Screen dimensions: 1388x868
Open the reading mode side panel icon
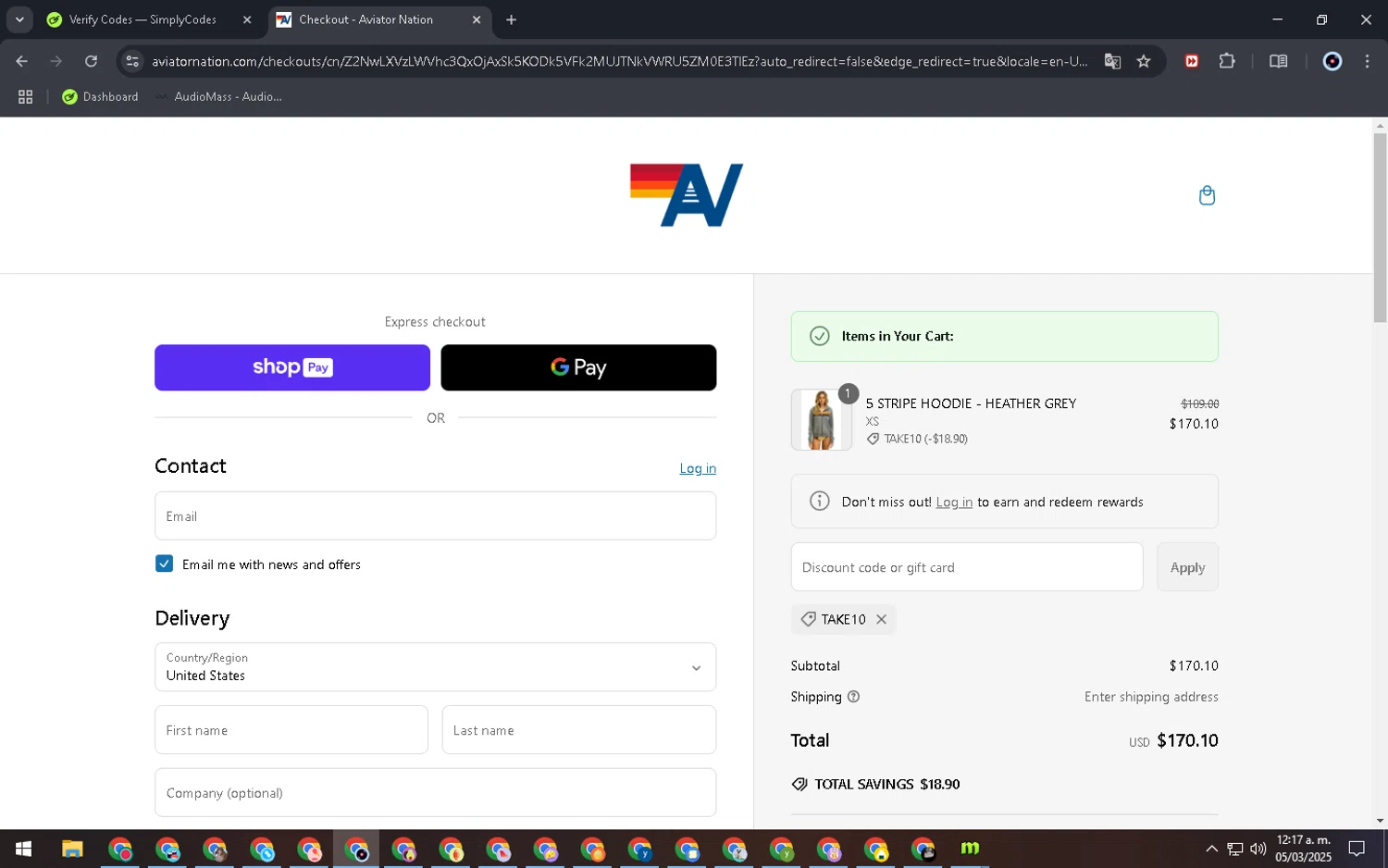coord(1278,61)
